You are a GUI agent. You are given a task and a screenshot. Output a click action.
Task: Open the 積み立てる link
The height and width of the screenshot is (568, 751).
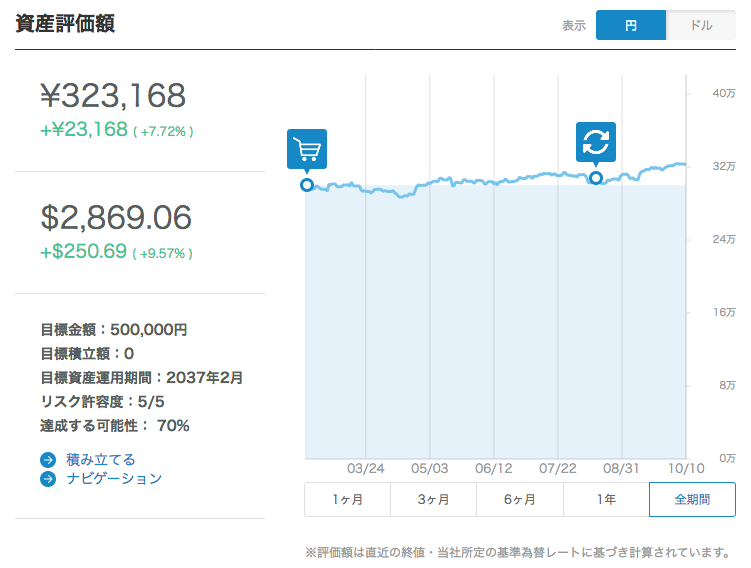(x=100, y=460)
